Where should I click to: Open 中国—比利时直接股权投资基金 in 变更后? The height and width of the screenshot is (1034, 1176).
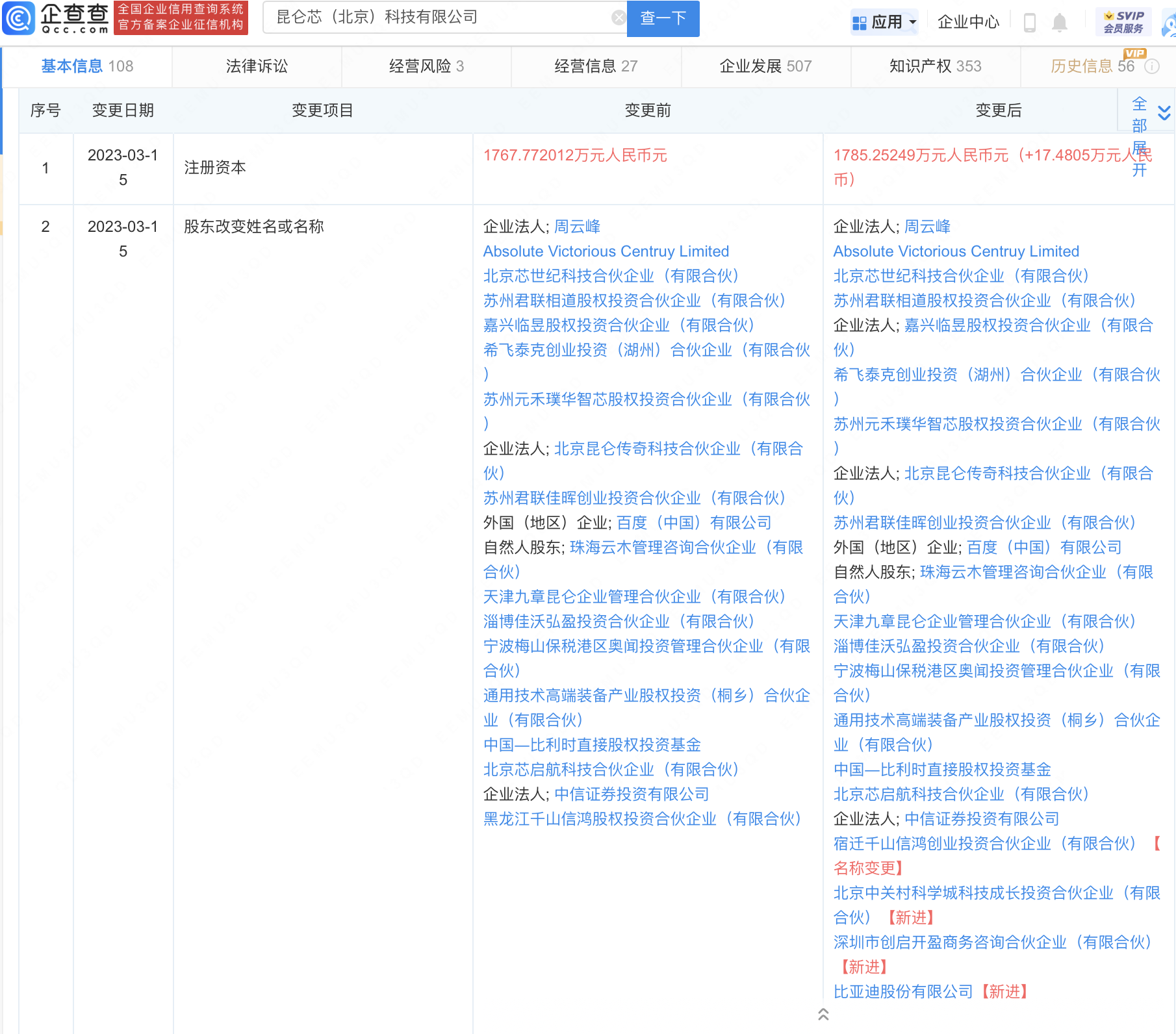[942, 770]
